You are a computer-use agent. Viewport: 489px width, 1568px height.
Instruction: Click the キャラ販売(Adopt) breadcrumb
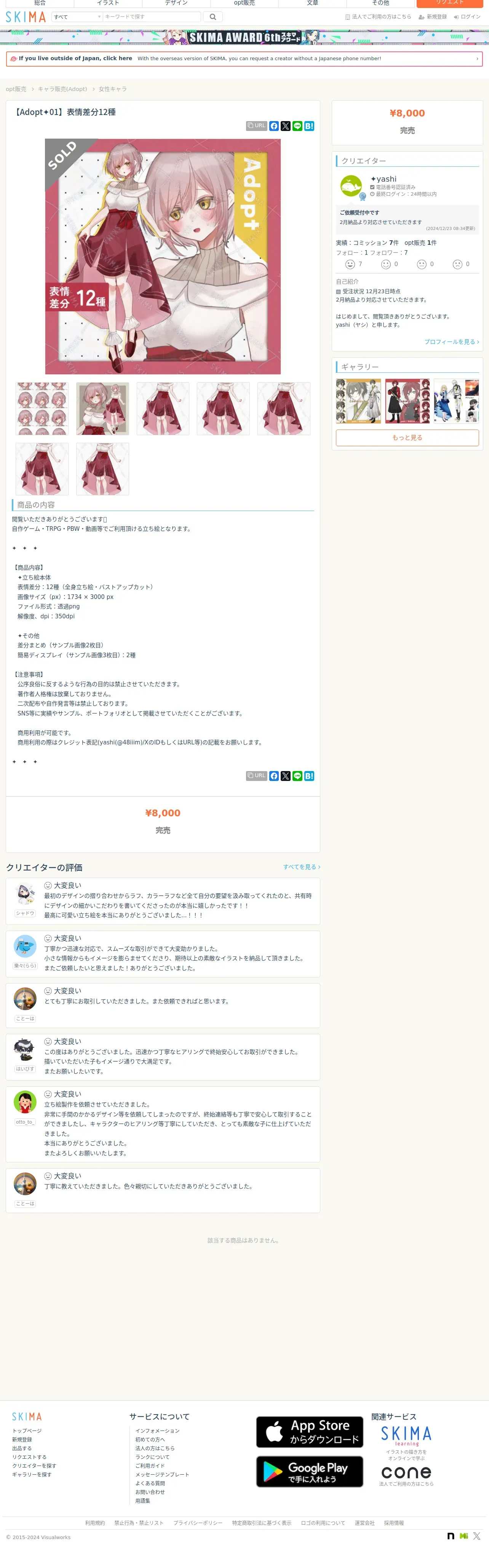point(62,89)
